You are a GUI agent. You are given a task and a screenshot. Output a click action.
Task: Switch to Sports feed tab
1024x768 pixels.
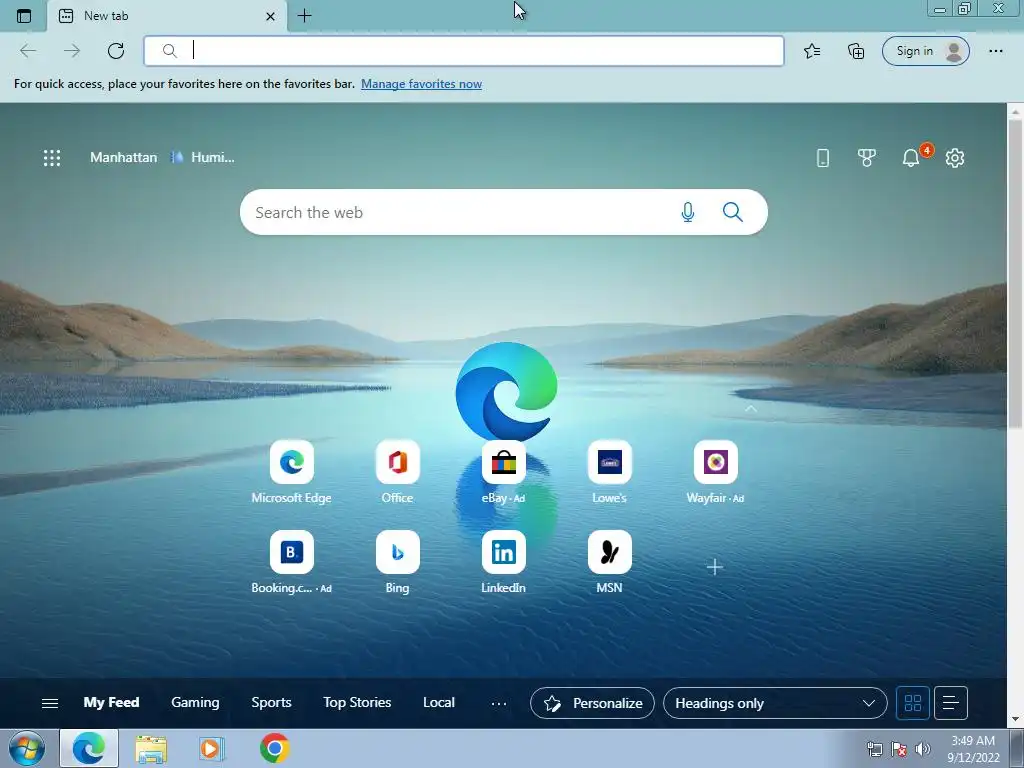click(271, 703)
